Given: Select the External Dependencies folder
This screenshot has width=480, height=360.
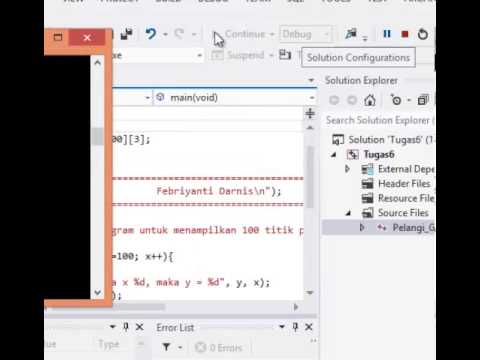Looking at the screenshot, I should click(398, 169).
